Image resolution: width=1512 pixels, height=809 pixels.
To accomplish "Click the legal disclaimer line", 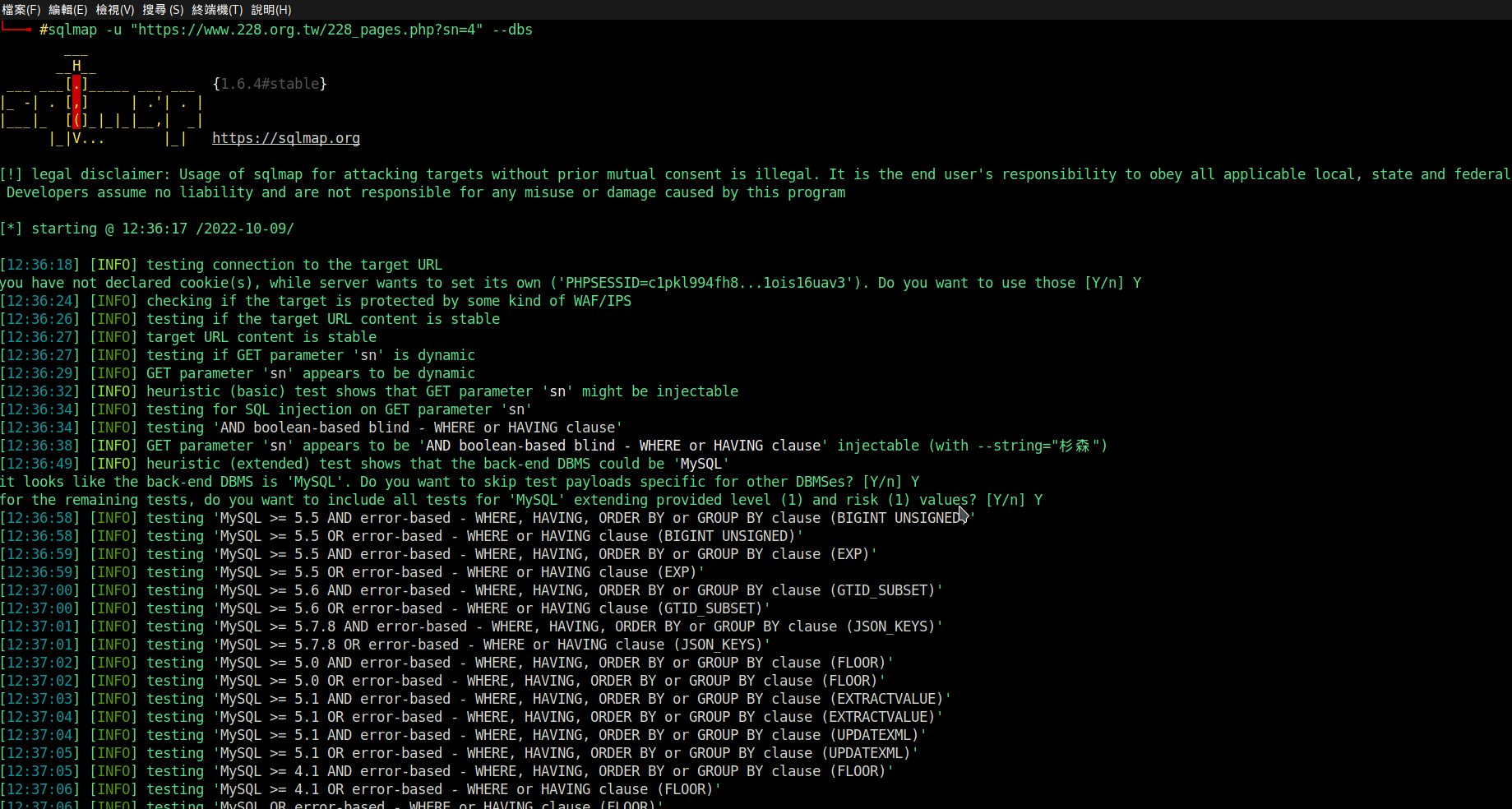I will click(755, 174).
